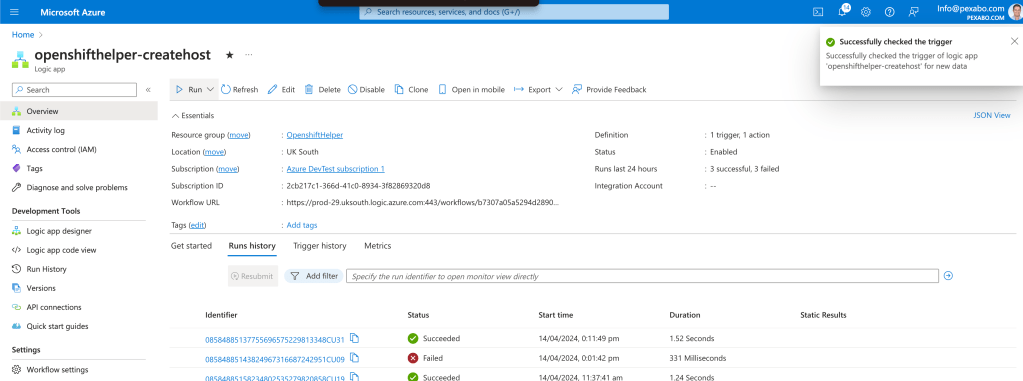Dismiss the trigger check notification
Viewport: 1023px width, 381px height.
[1014, 41]
